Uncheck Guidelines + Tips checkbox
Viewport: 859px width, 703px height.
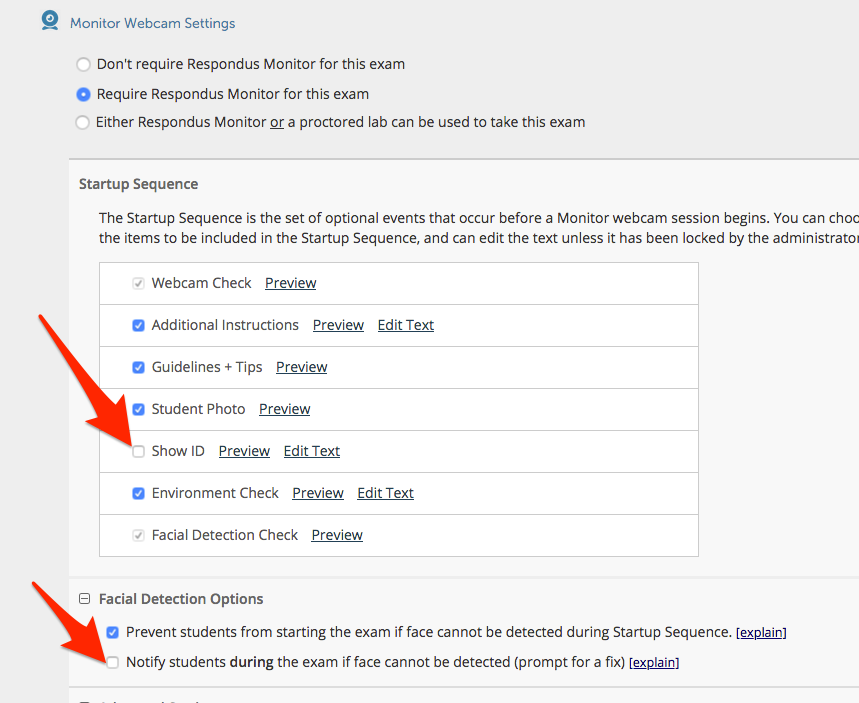(x=139, y=368)
